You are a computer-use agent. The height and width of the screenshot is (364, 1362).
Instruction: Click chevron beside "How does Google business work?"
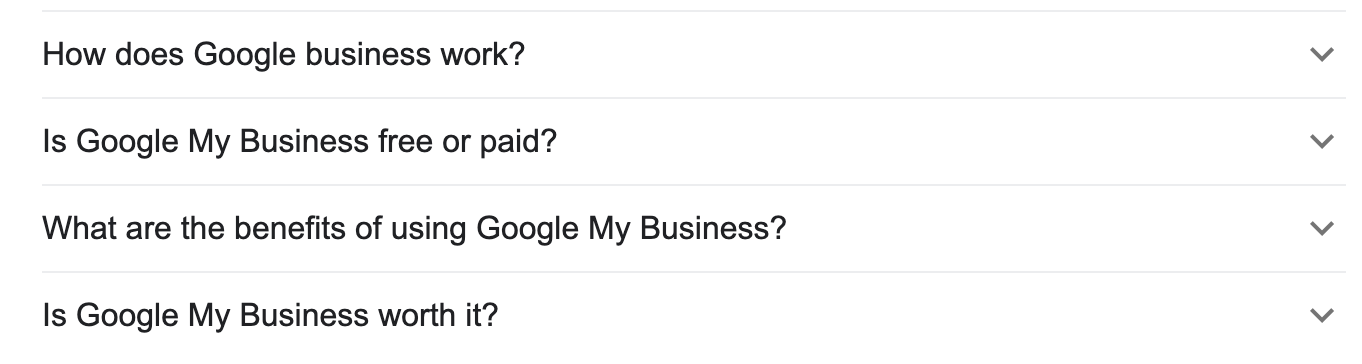(1322, 55)
